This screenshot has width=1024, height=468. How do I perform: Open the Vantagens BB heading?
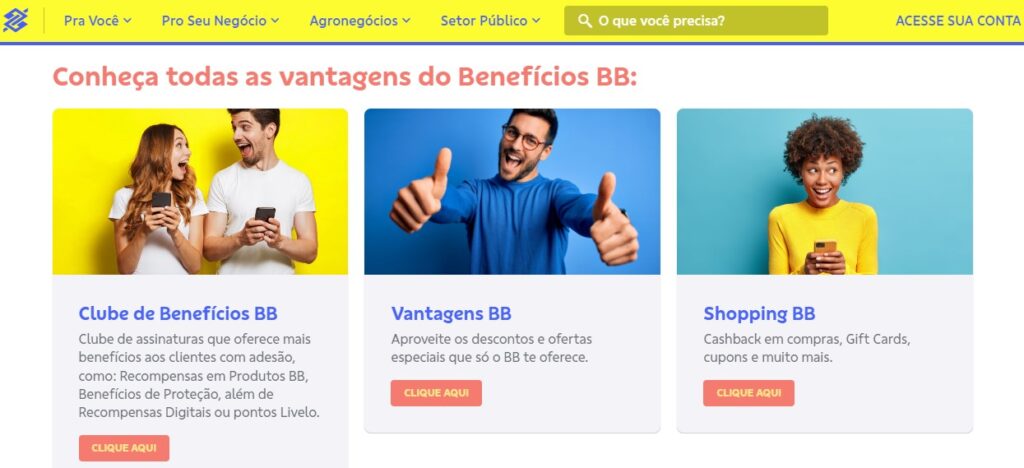(451, 313)
